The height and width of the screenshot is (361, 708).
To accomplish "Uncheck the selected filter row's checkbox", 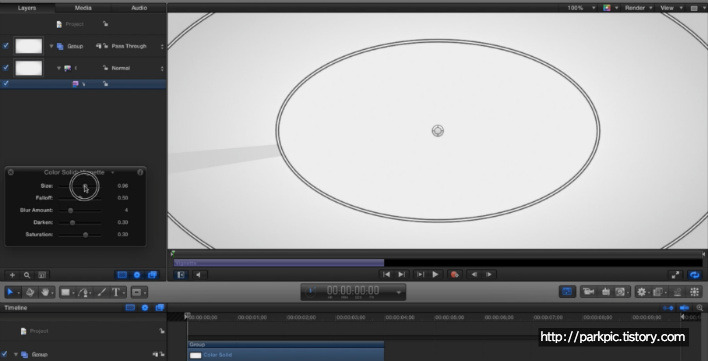I will (5, 83).
